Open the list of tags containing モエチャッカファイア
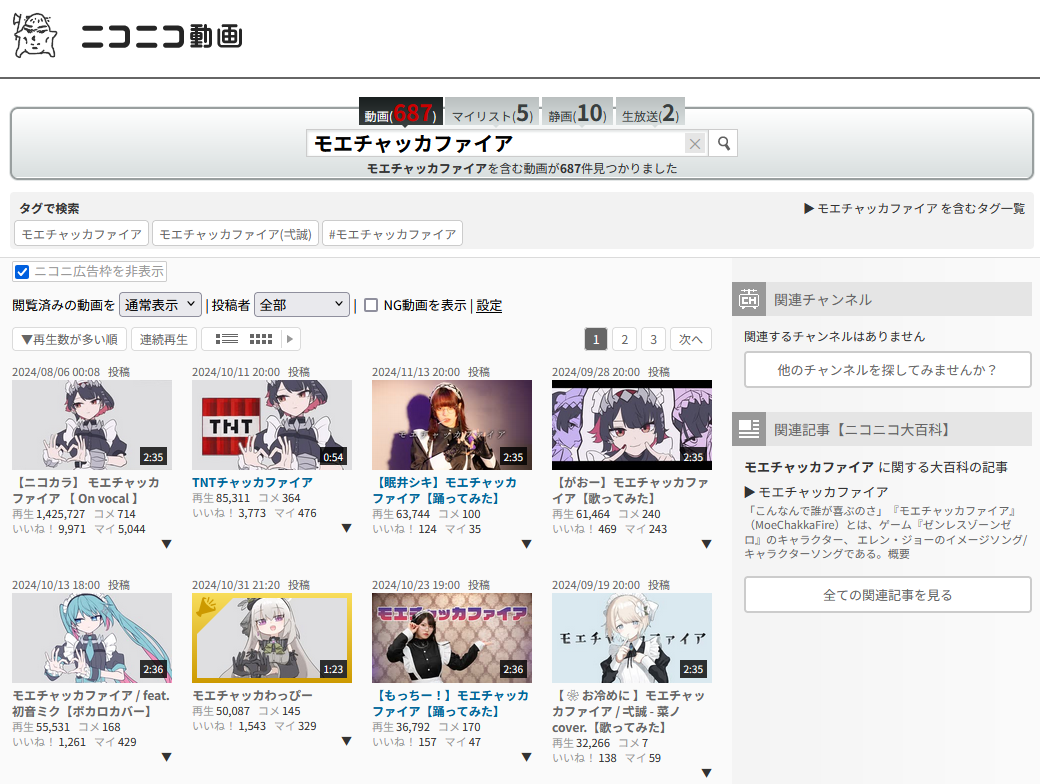 coord(915,208)
